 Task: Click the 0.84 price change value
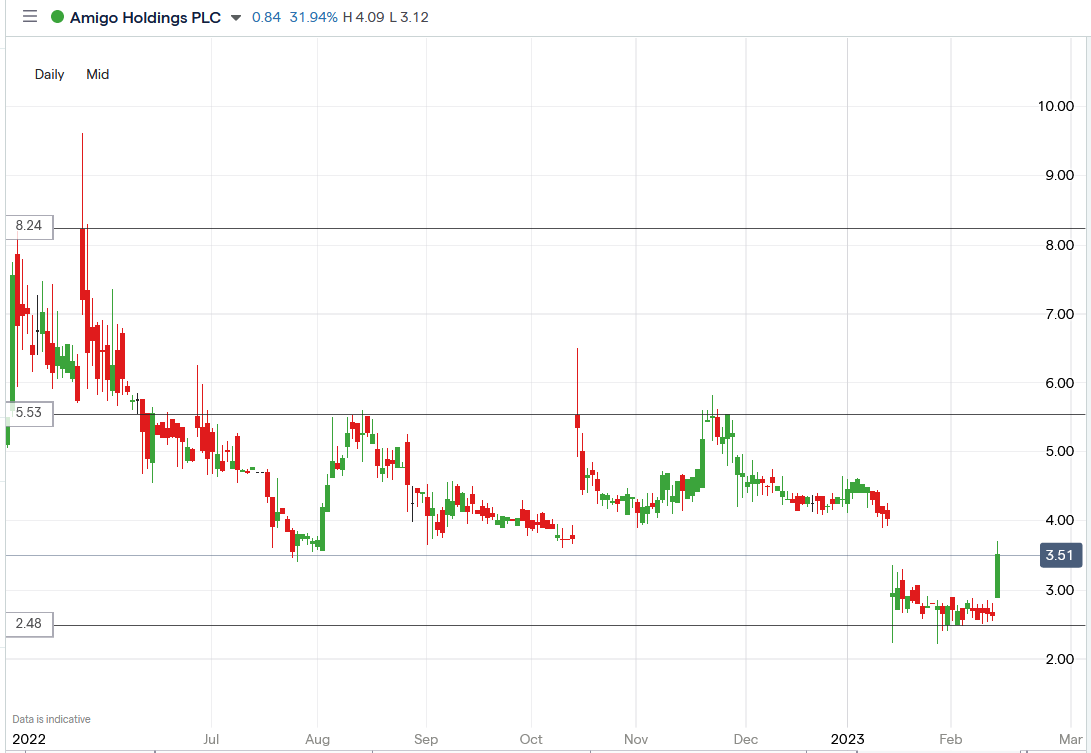click(266, 17)
